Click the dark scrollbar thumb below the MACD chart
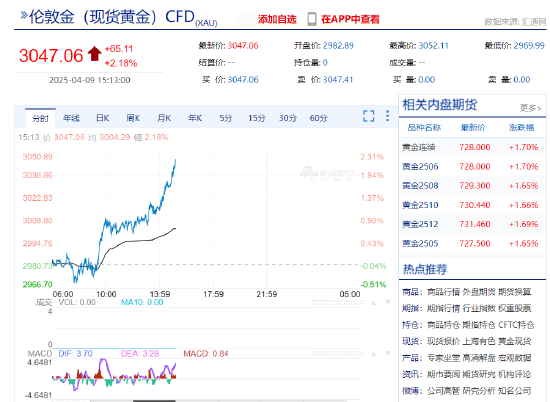The image size is (550, 402). coord(154,401)
